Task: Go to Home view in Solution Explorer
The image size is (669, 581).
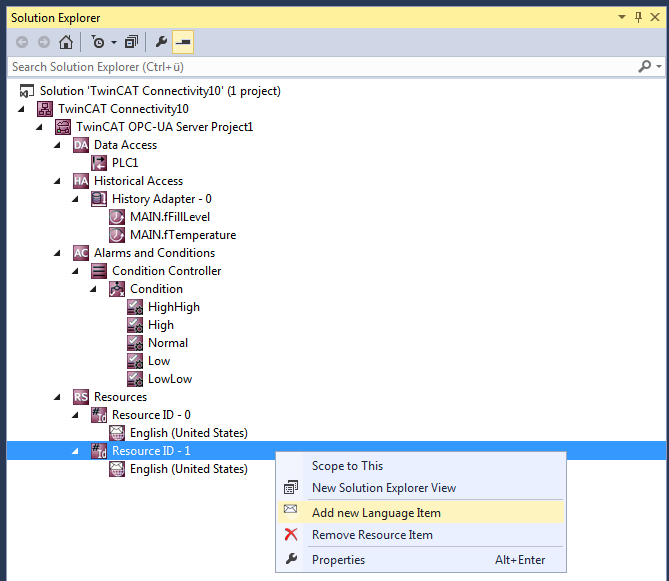Action: [66, 42]
